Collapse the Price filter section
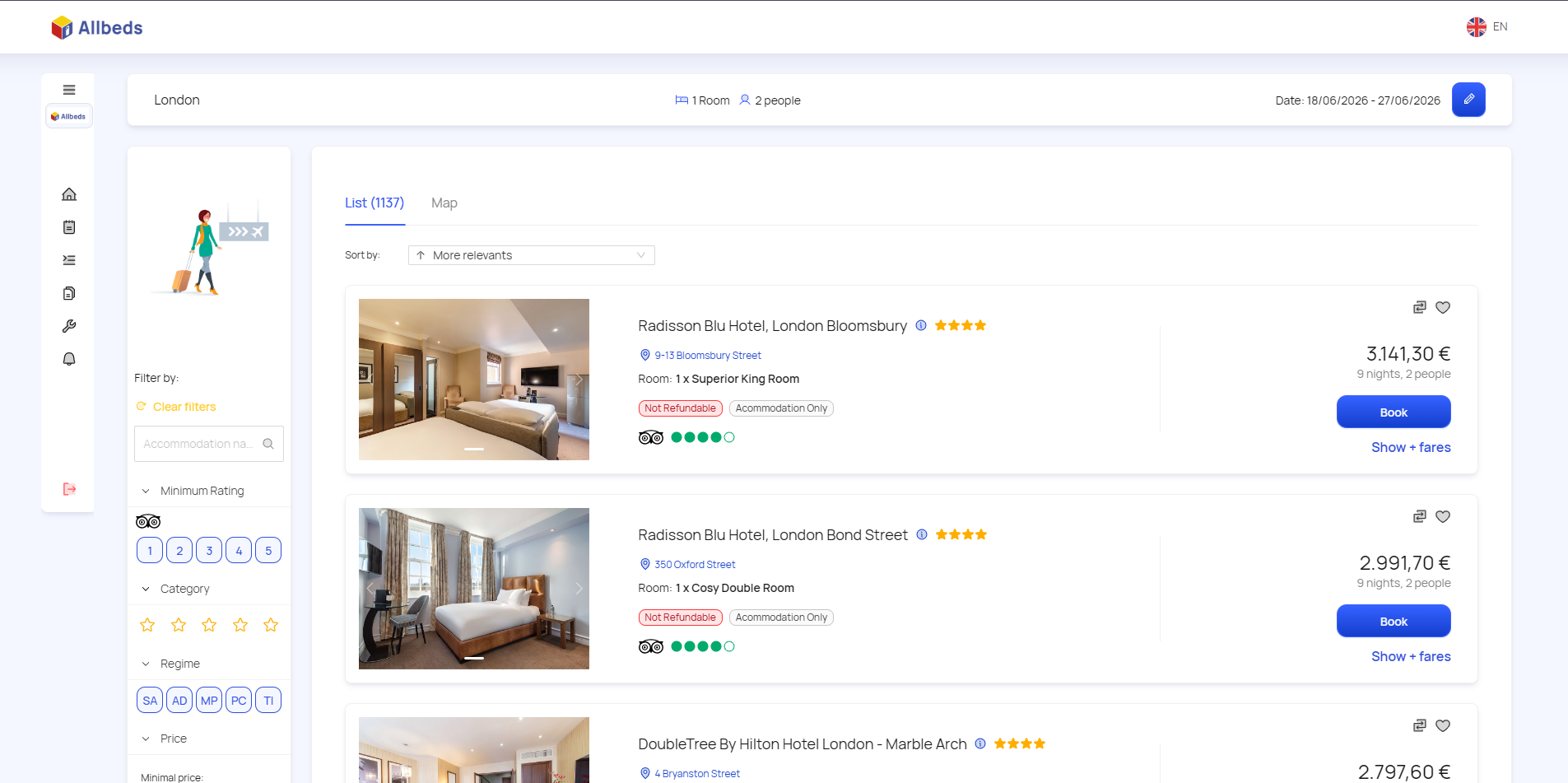1568x783 pixels. point(145,739)
